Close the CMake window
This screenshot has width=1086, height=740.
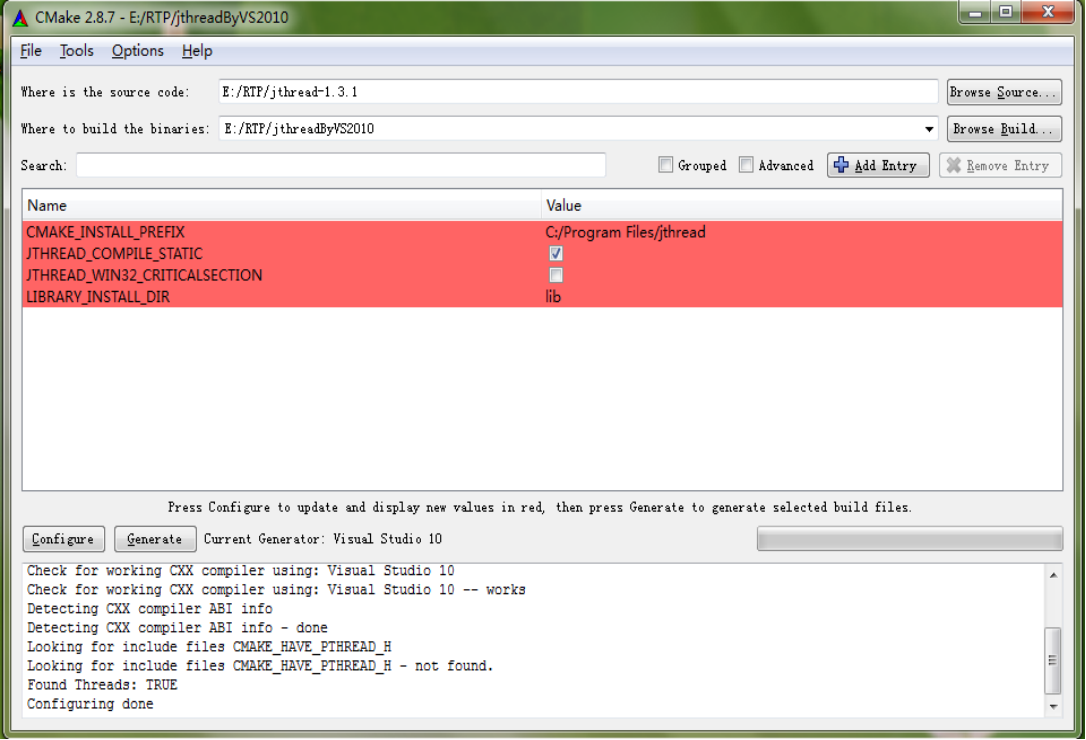(x=1048, y=12)
